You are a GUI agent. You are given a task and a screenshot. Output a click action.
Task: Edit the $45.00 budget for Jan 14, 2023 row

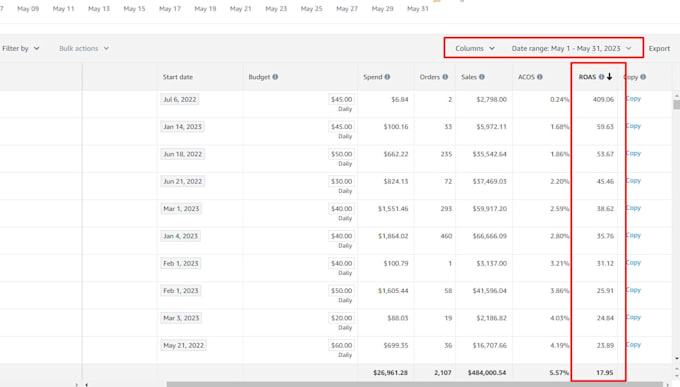pyautogui.click(x=342, y=127)
